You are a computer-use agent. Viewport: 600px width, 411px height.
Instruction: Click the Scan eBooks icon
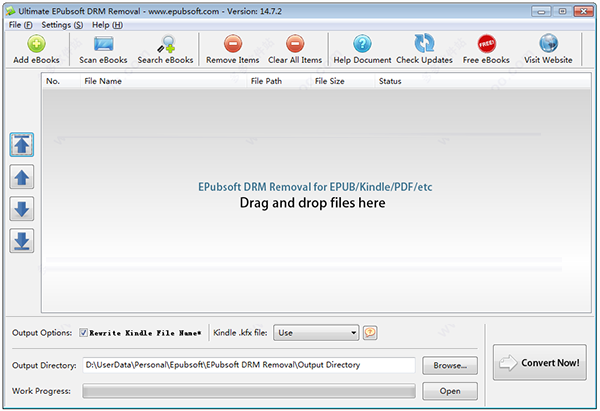point(103,44)
